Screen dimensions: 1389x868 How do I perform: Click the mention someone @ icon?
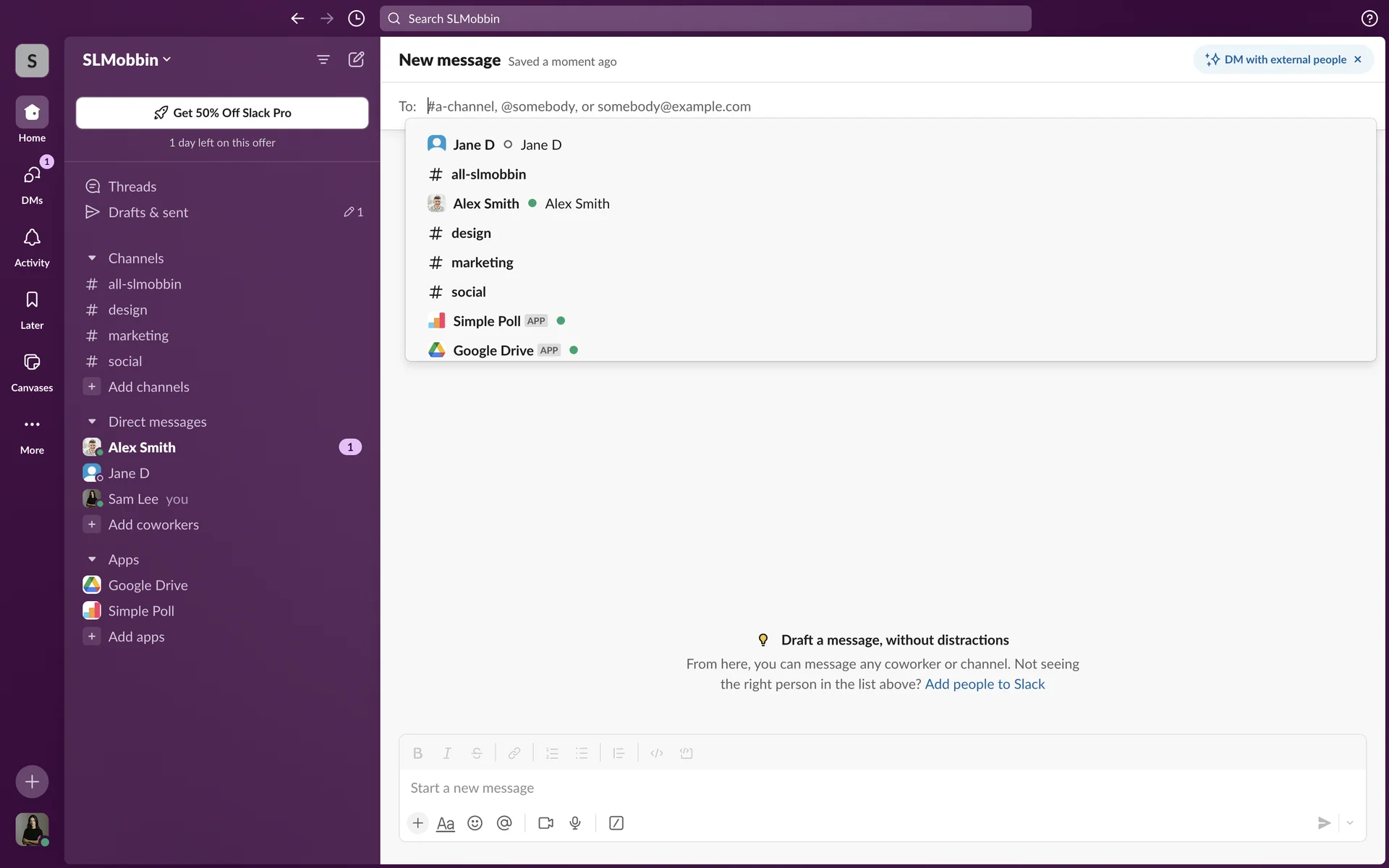click(x=504, y=823)
